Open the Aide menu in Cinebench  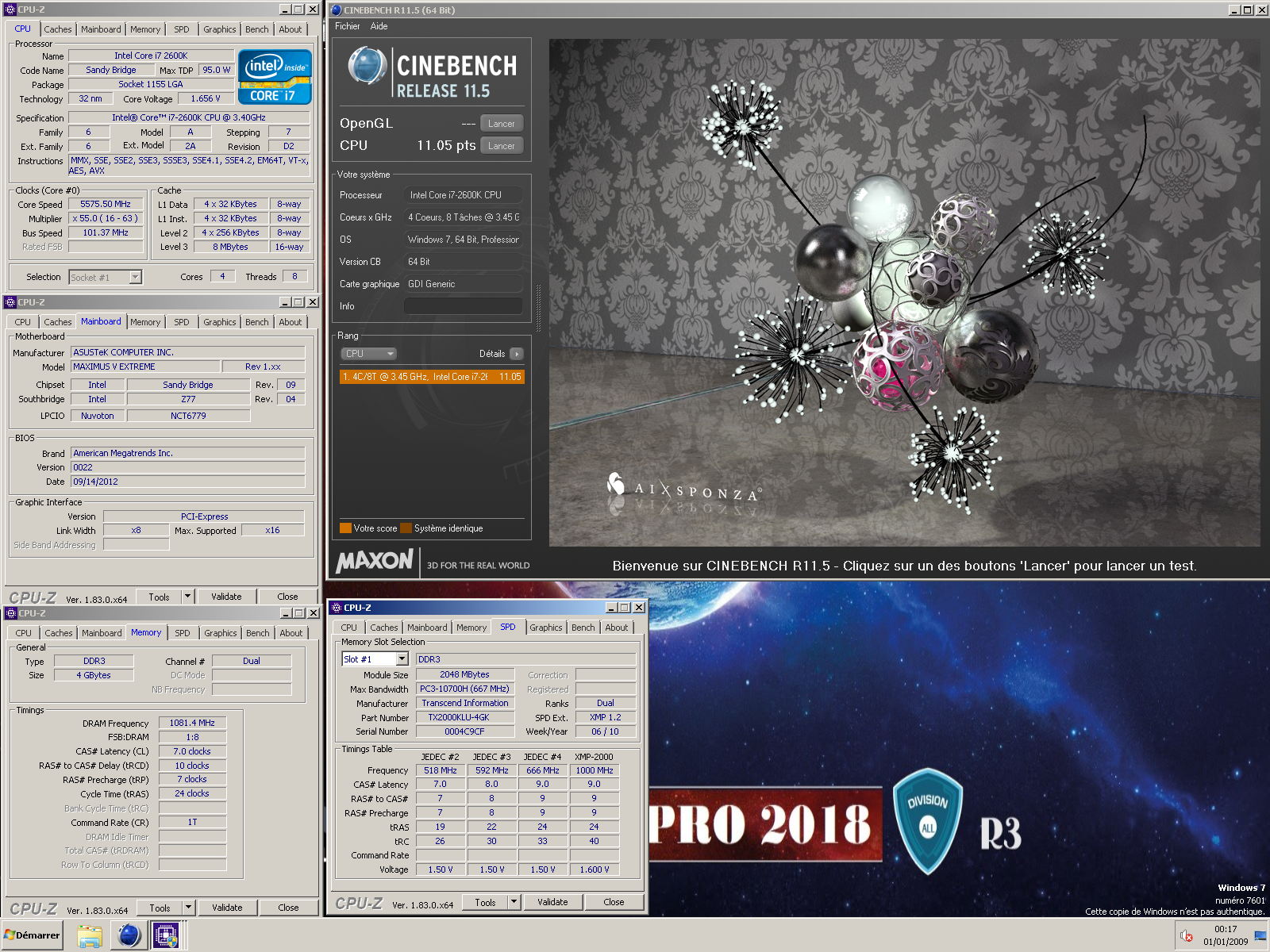(x=379, y=26)
